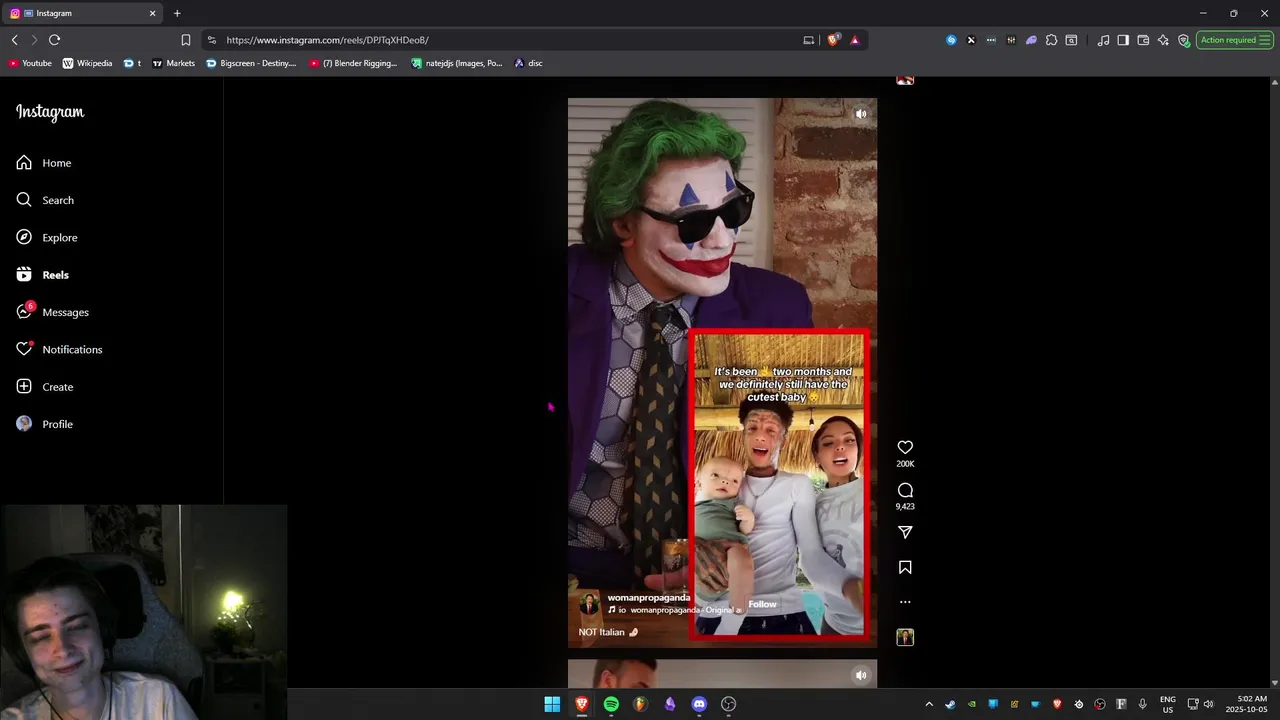The image size is (1280, 720).
Task: Close the Instagram tab
Action: coord(152,13)
